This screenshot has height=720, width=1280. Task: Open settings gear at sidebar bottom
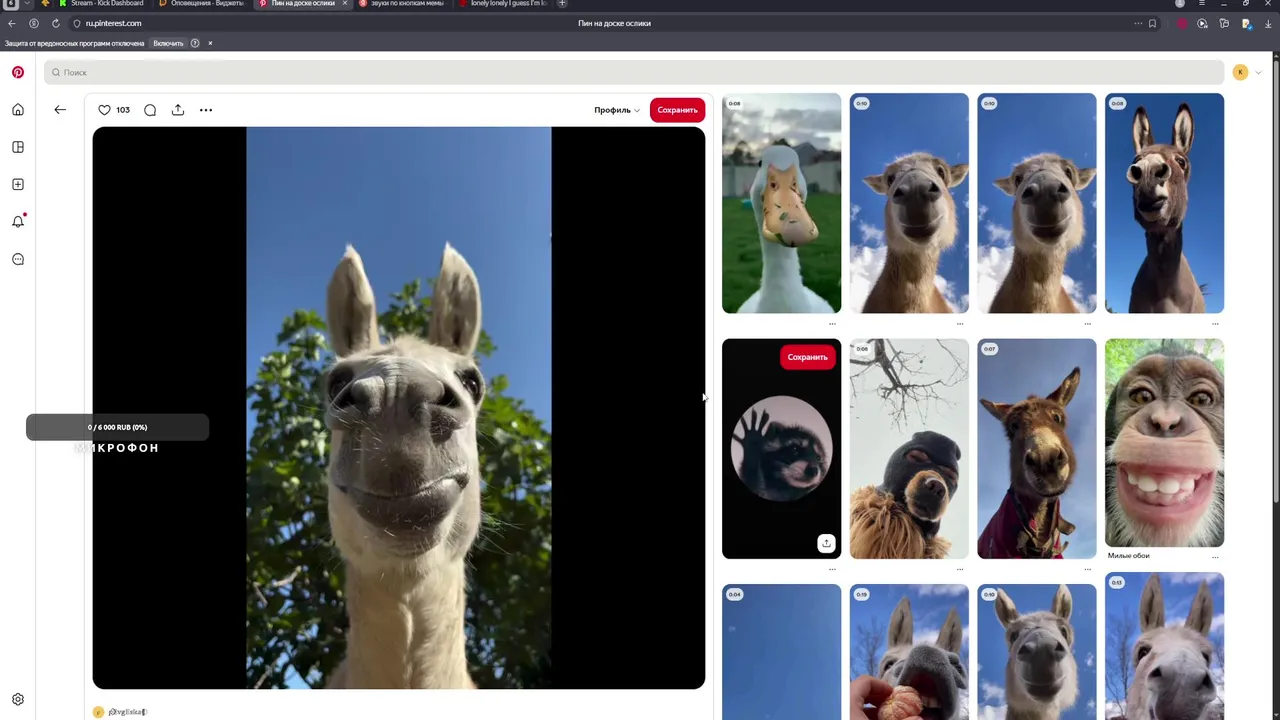18,700
